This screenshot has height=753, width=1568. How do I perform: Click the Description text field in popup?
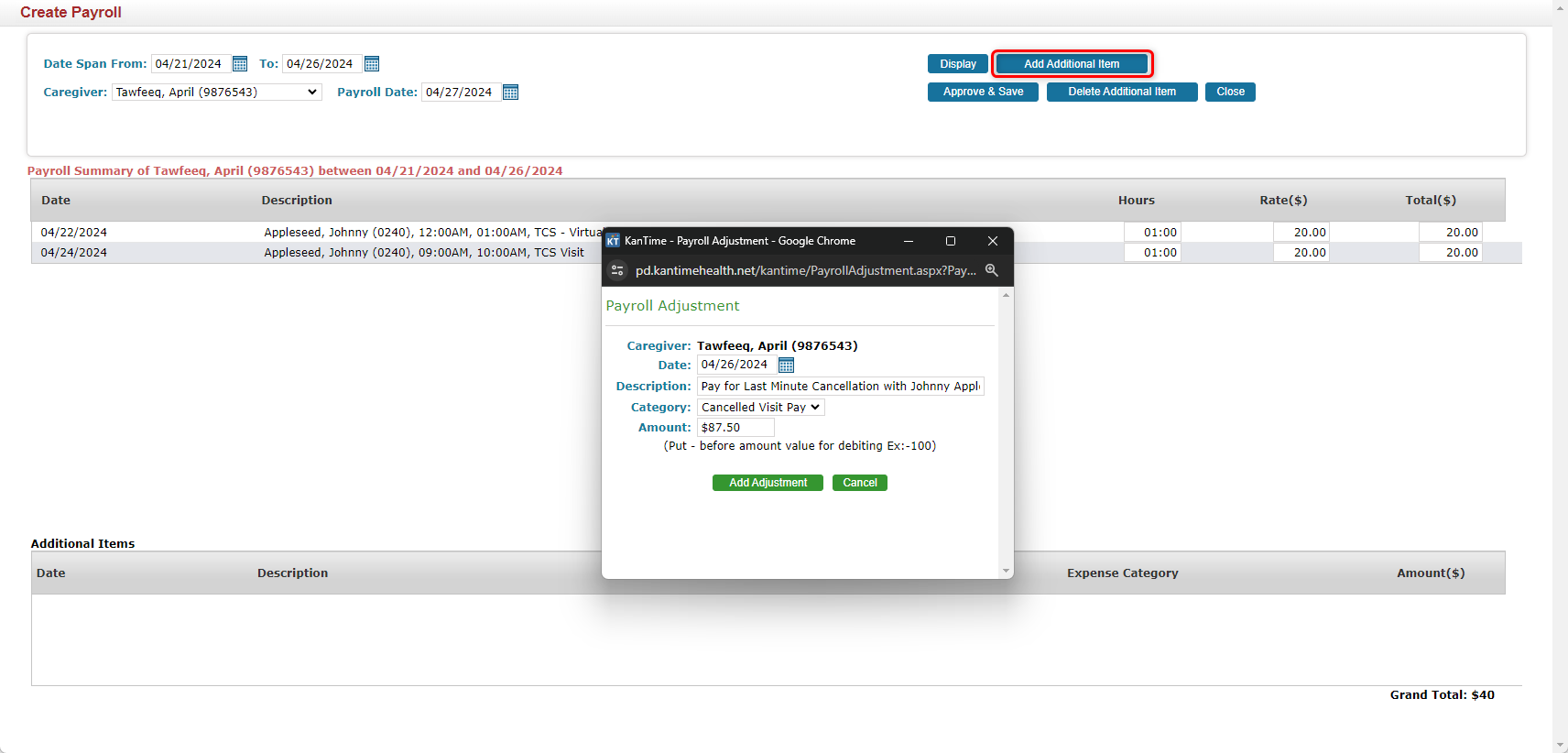click(x=840, y=387)
